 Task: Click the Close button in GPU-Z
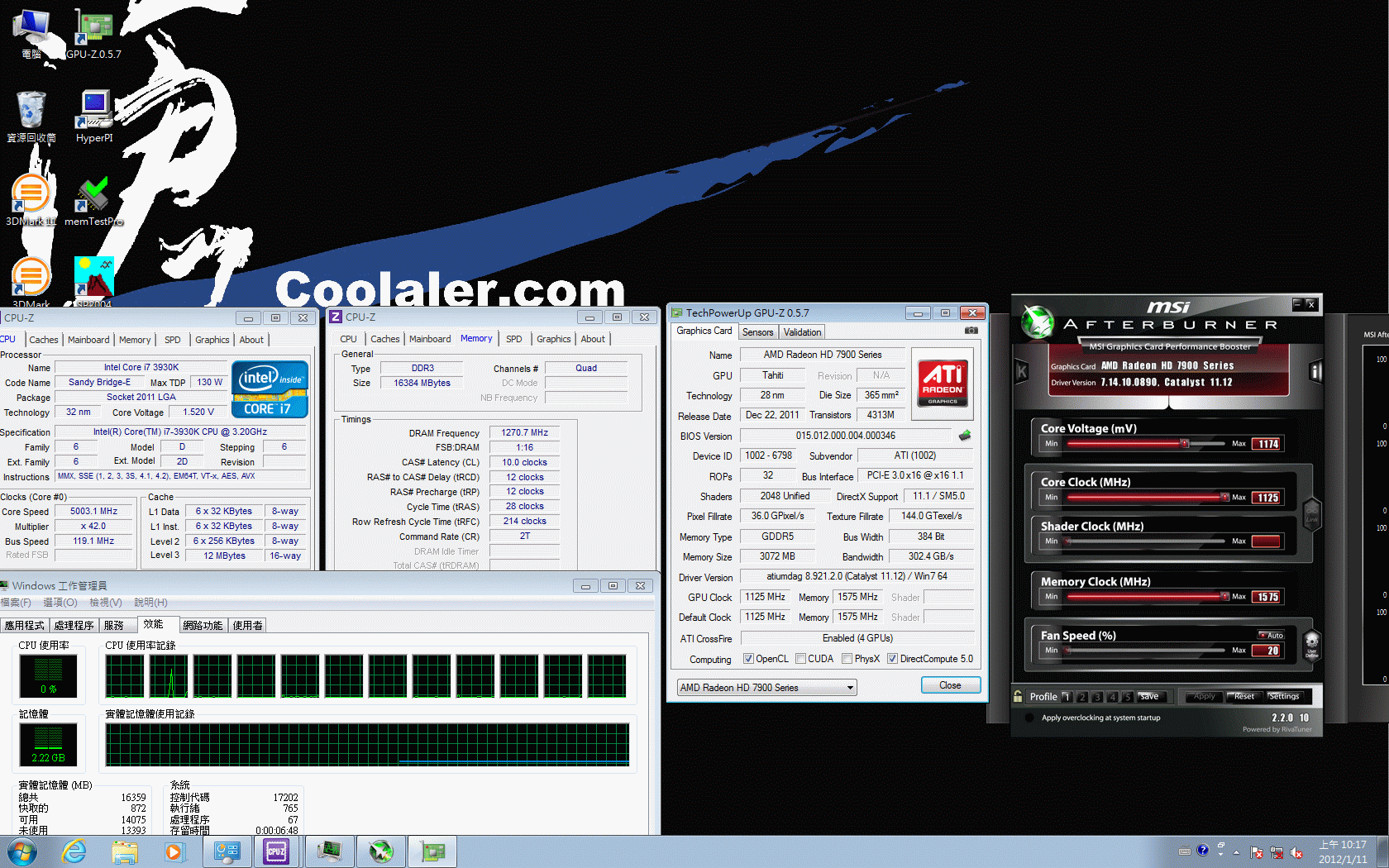[x=950, y=685]
